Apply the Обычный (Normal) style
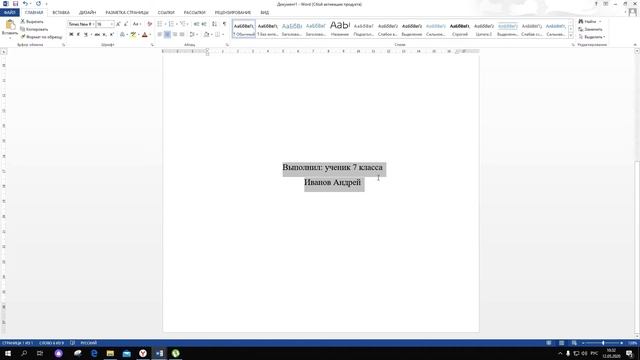Image resolution: width=640 pixels, height=360 pixels. (x=244, y=29)
